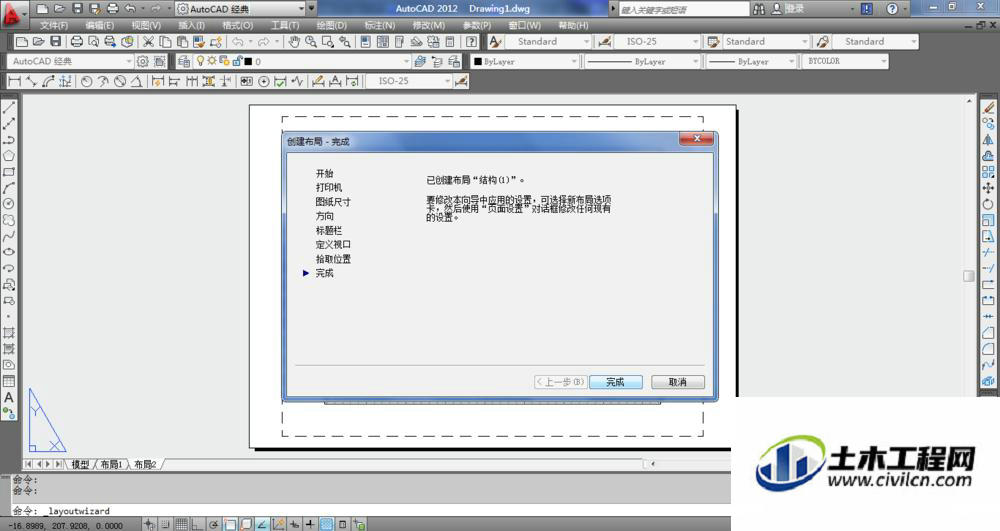The image size is (1000, 531).
Task: Click the search keyword input field
Action: click(684, 9)
